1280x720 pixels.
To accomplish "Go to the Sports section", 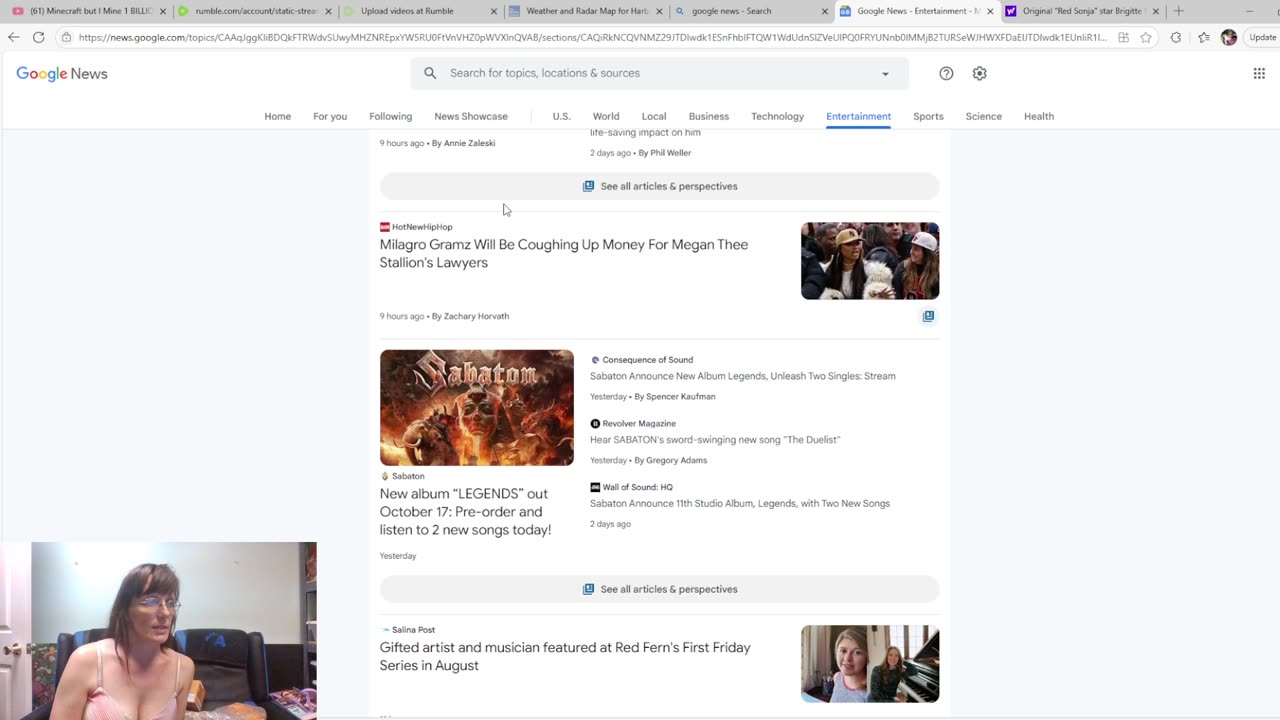I will 928,116.
